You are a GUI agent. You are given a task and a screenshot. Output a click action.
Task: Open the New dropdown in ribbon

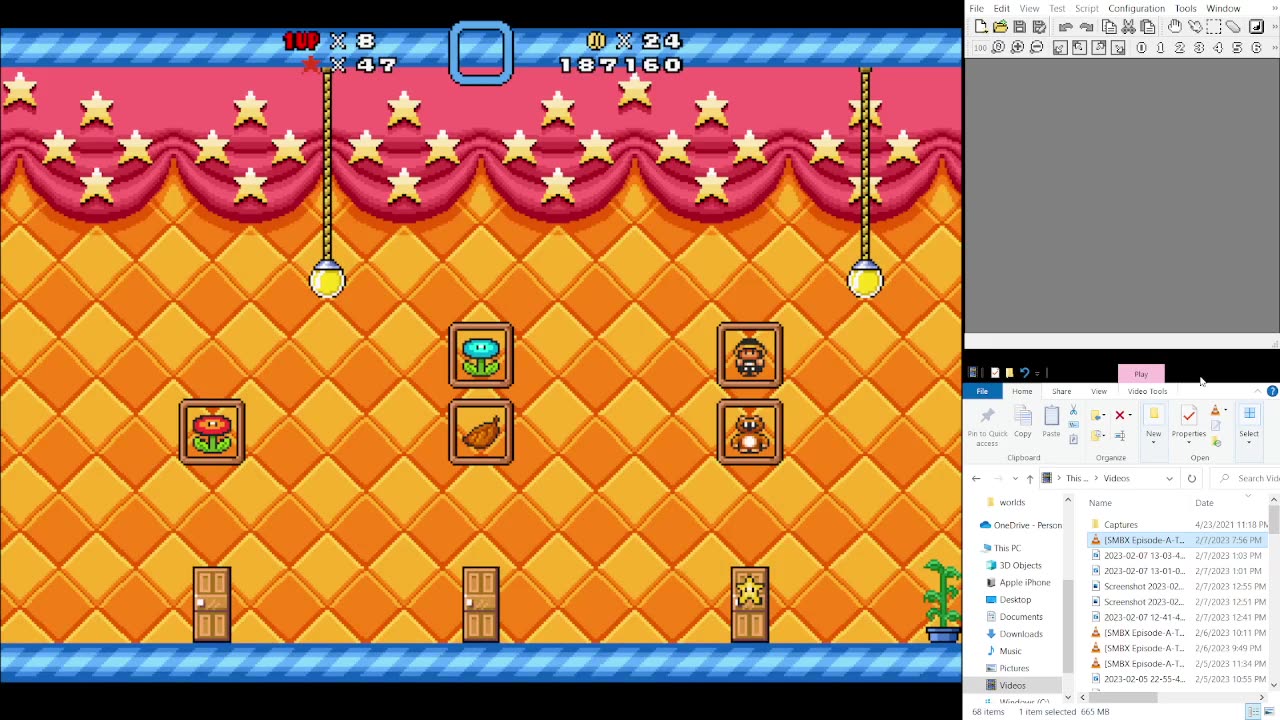point(1153,424)
